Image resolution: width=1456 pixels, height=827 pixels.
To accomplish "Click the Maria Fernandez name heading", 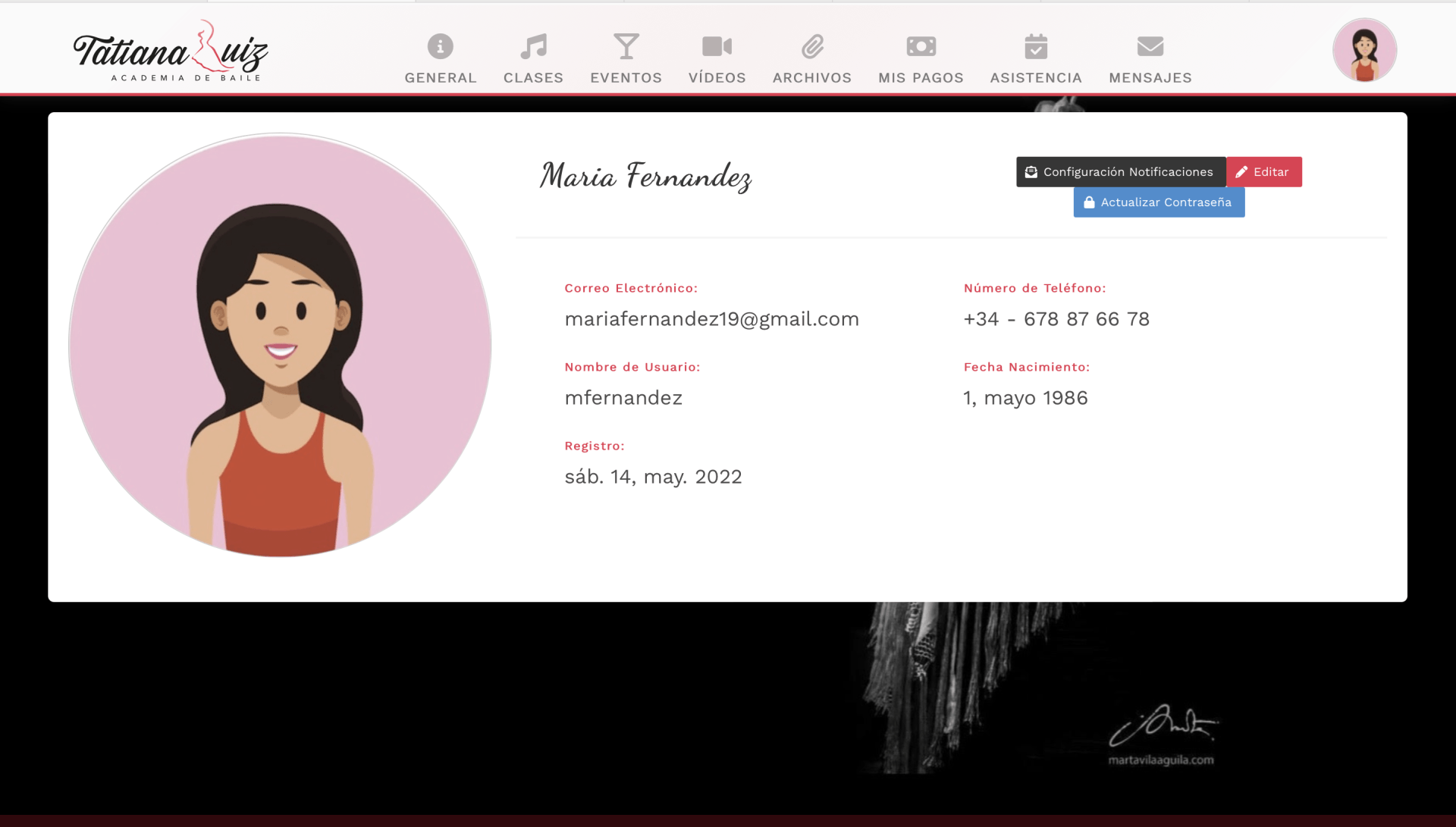I will click(x=645, y=176).
